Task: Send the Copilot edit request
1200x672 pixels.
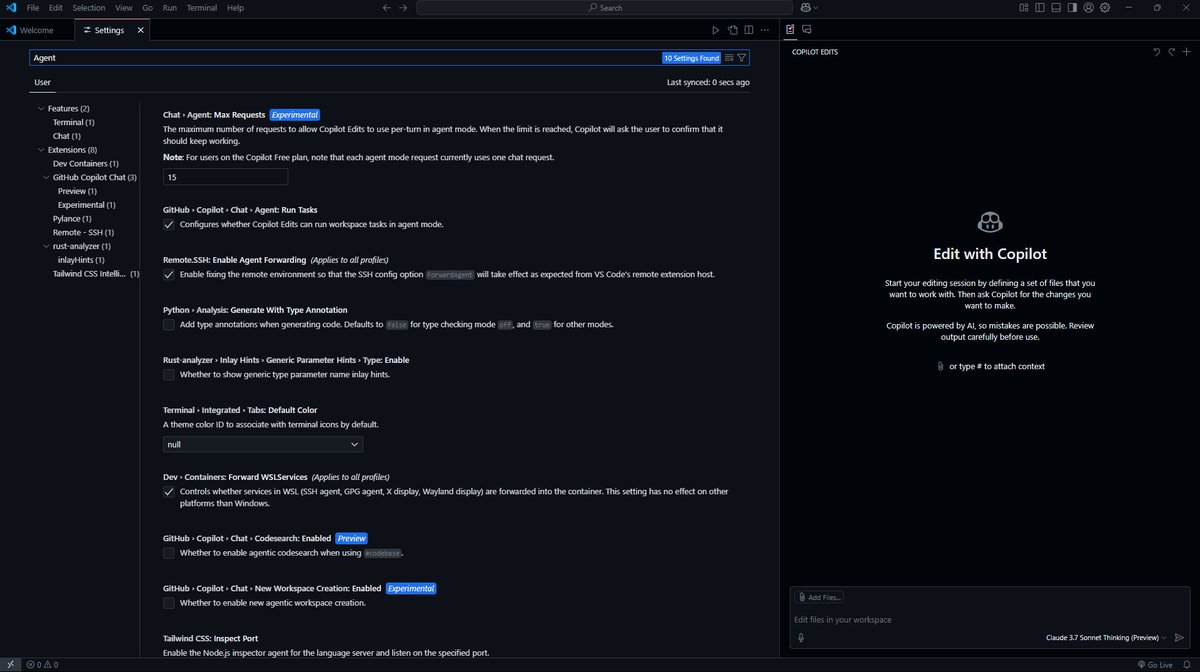Action: tap(1179, 637)
